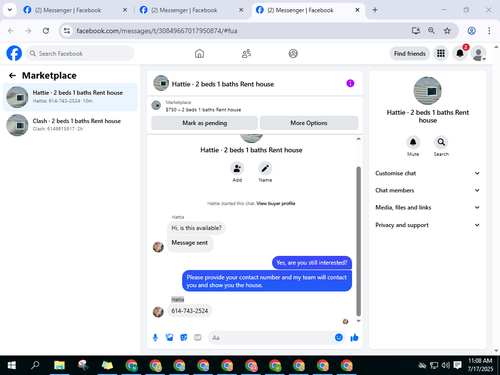Click Hattie's 614-743-2524 message
The height and width of the screenshot is (375, 500).
pos(190,311)
